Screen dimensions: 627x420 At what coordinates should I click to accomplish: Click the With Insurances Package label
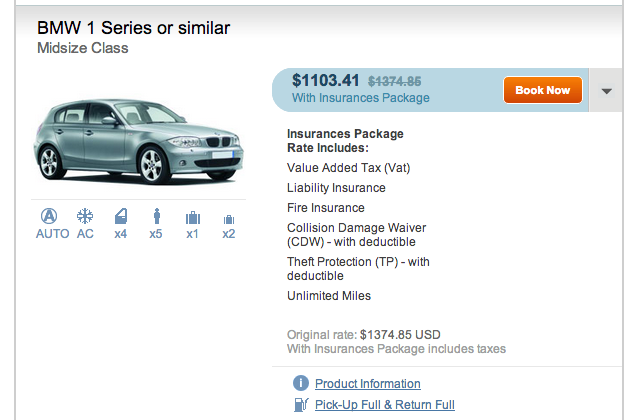pyautogui.click(x=360, y=98)
